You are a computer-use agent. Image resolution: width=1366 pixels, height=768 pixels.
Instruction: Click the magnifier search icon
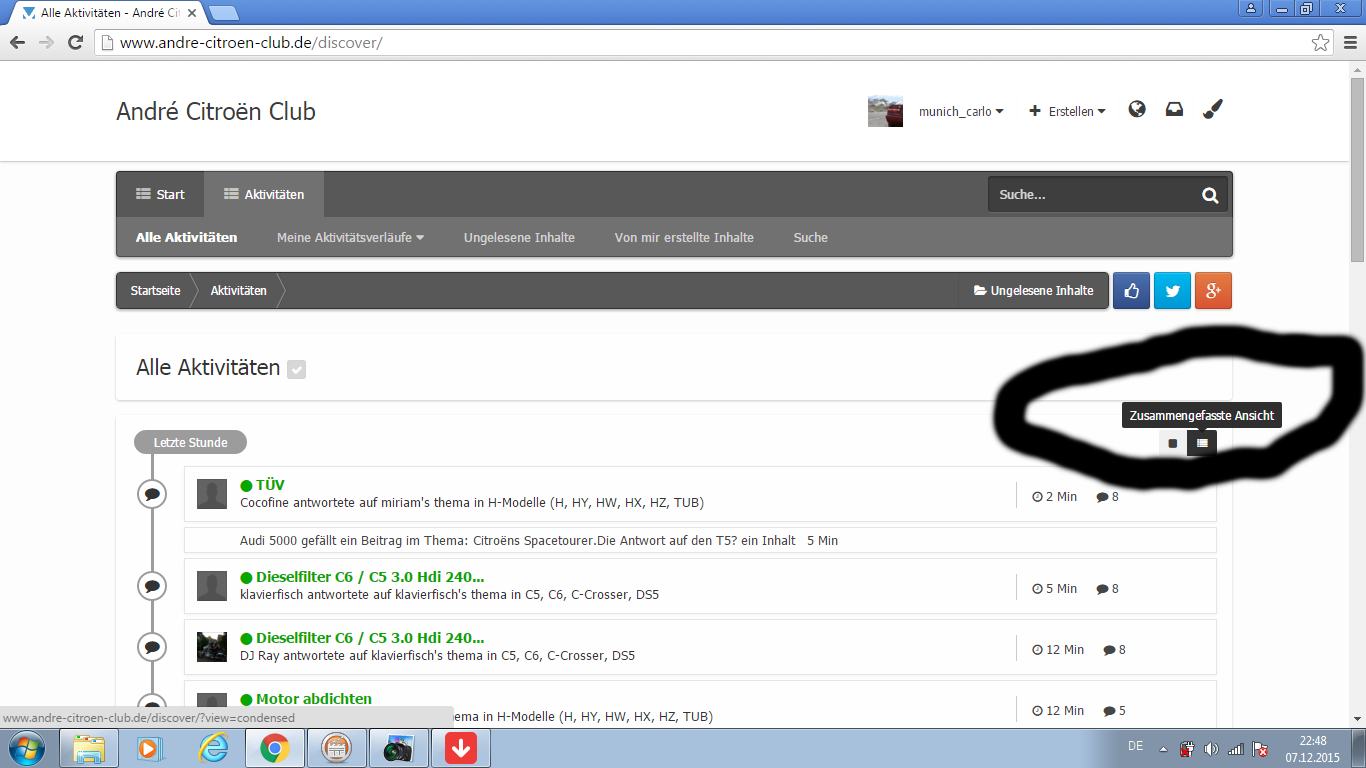pos(1210,195)
